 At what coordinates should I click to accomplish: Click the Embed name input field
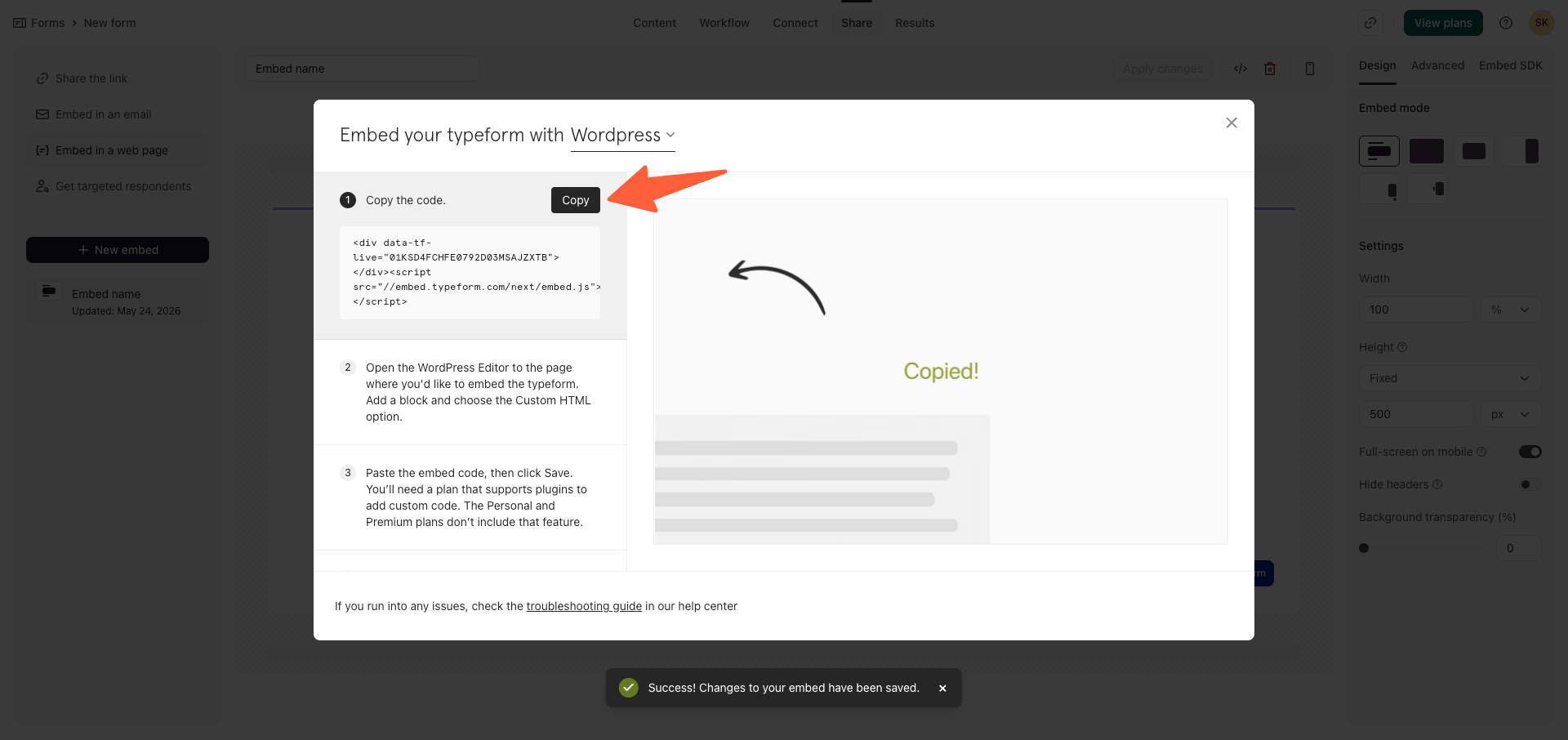[363, 69]
